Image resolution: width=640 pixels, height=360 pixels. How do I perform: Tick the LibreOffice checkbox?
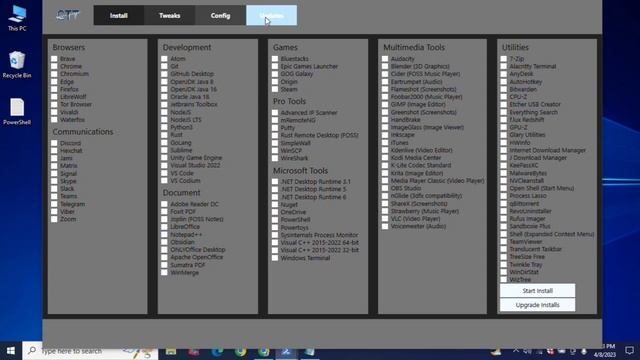click(164, 227)
